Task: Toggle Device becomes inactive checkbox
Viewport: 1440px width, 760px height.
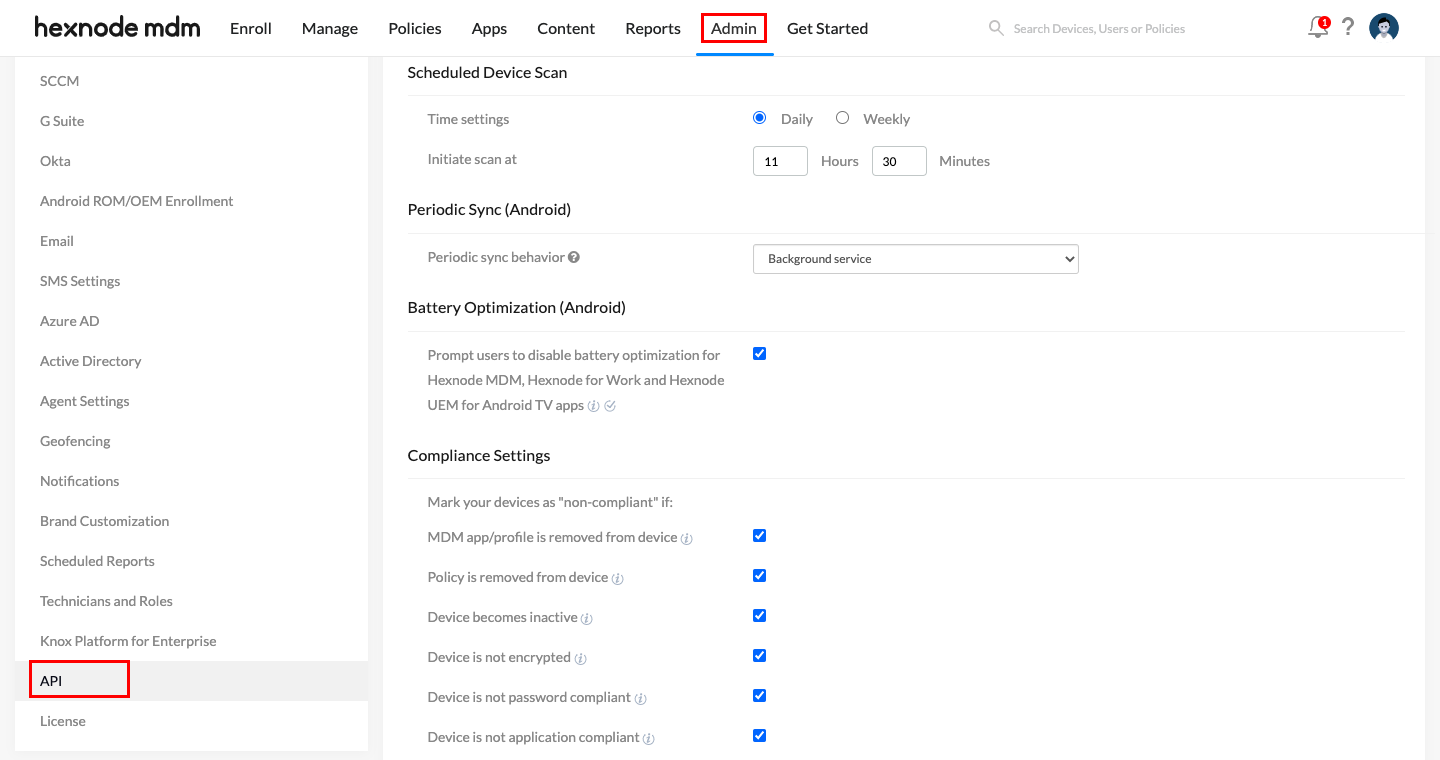Action: tap(759, 616)
